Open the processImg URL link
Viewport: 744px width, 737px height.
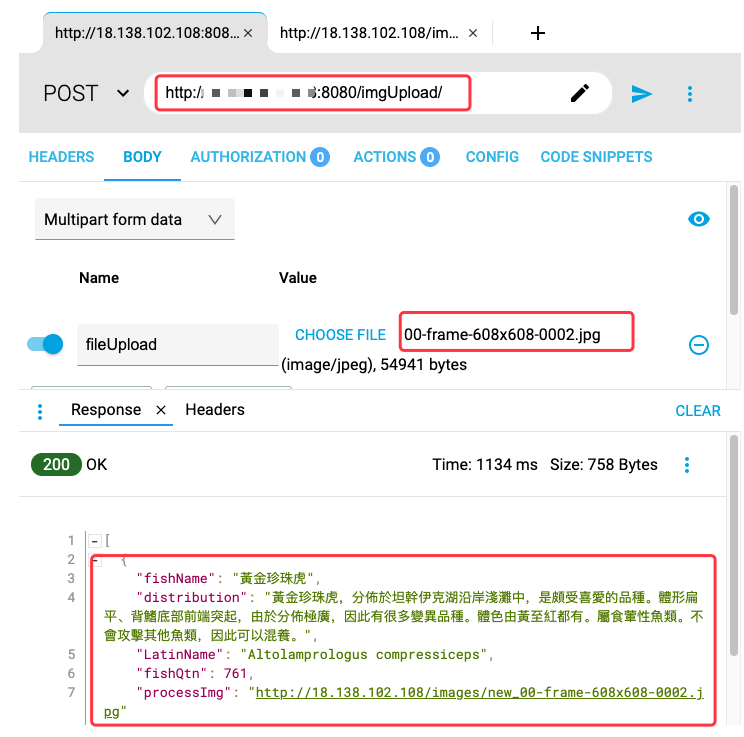pyautogui.click(x=479, y=692)
